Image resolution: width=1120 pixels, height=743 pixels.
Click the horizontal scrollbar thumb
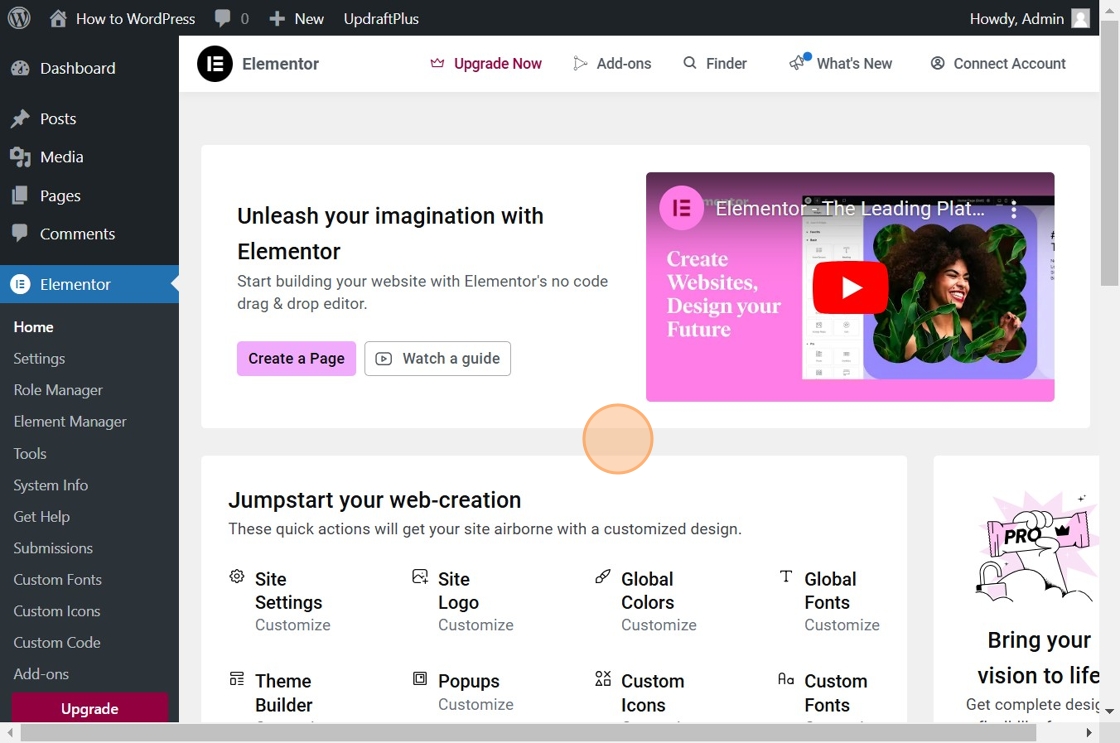click(x=529, y=732)
